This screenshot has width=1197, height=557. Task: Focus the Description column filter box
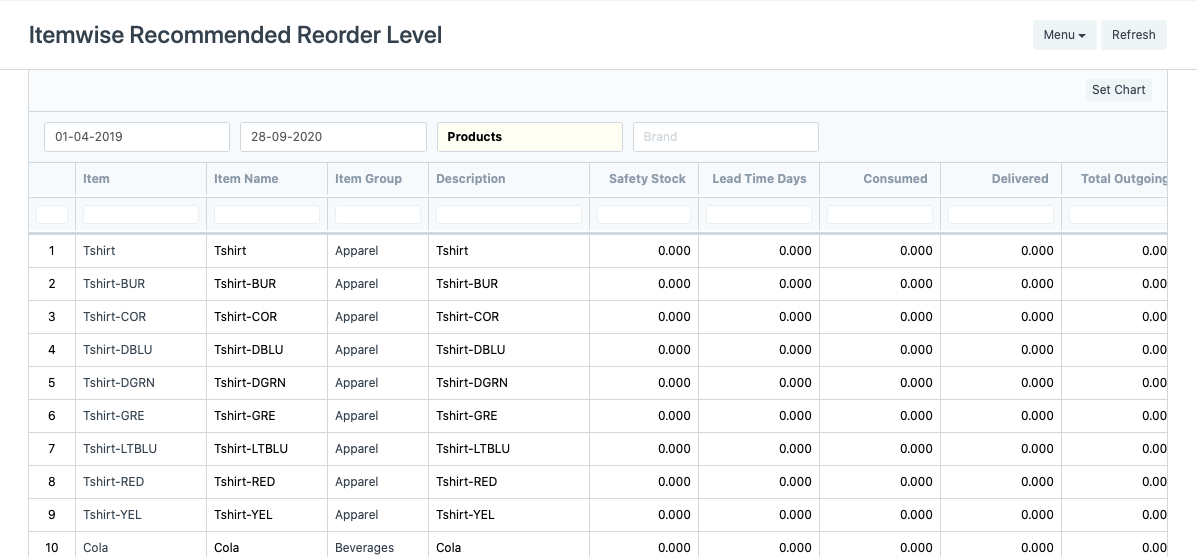pyautogui.click(x=509, y=214)
